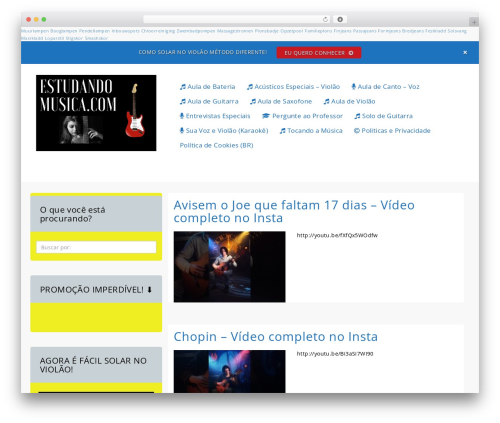Click the 'Buscar por:' search field
The image size is (500, 423).
[96, 247]
